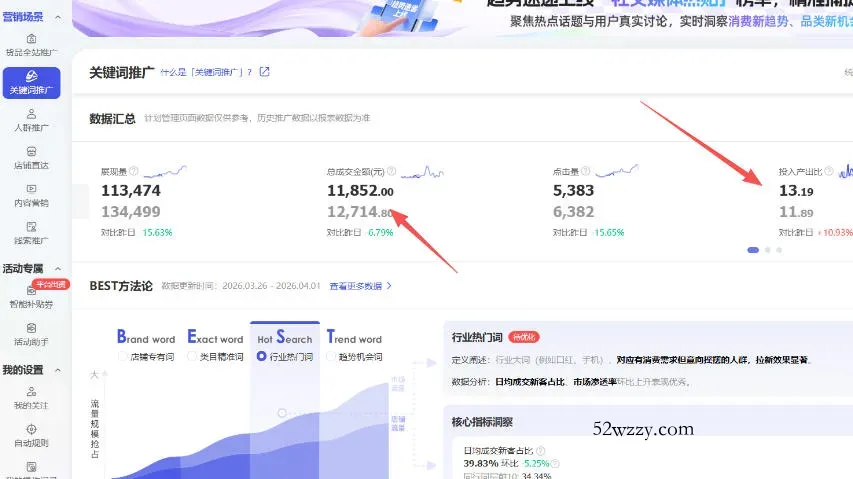Click the help icon next to 总成交金额(元)
853x479 pixels.
pos(391,171)
